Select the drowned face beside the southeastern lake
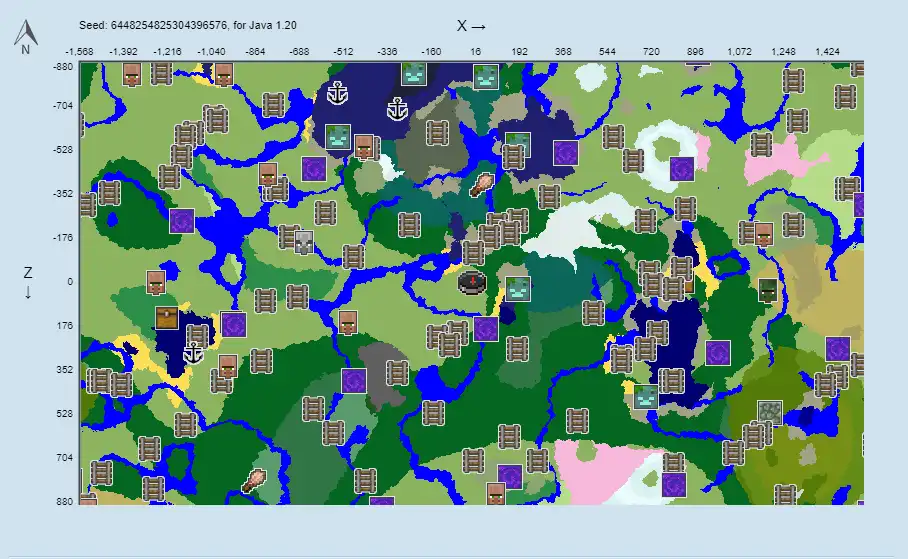This screenshot has height=559, width=908. coord(646,397)
